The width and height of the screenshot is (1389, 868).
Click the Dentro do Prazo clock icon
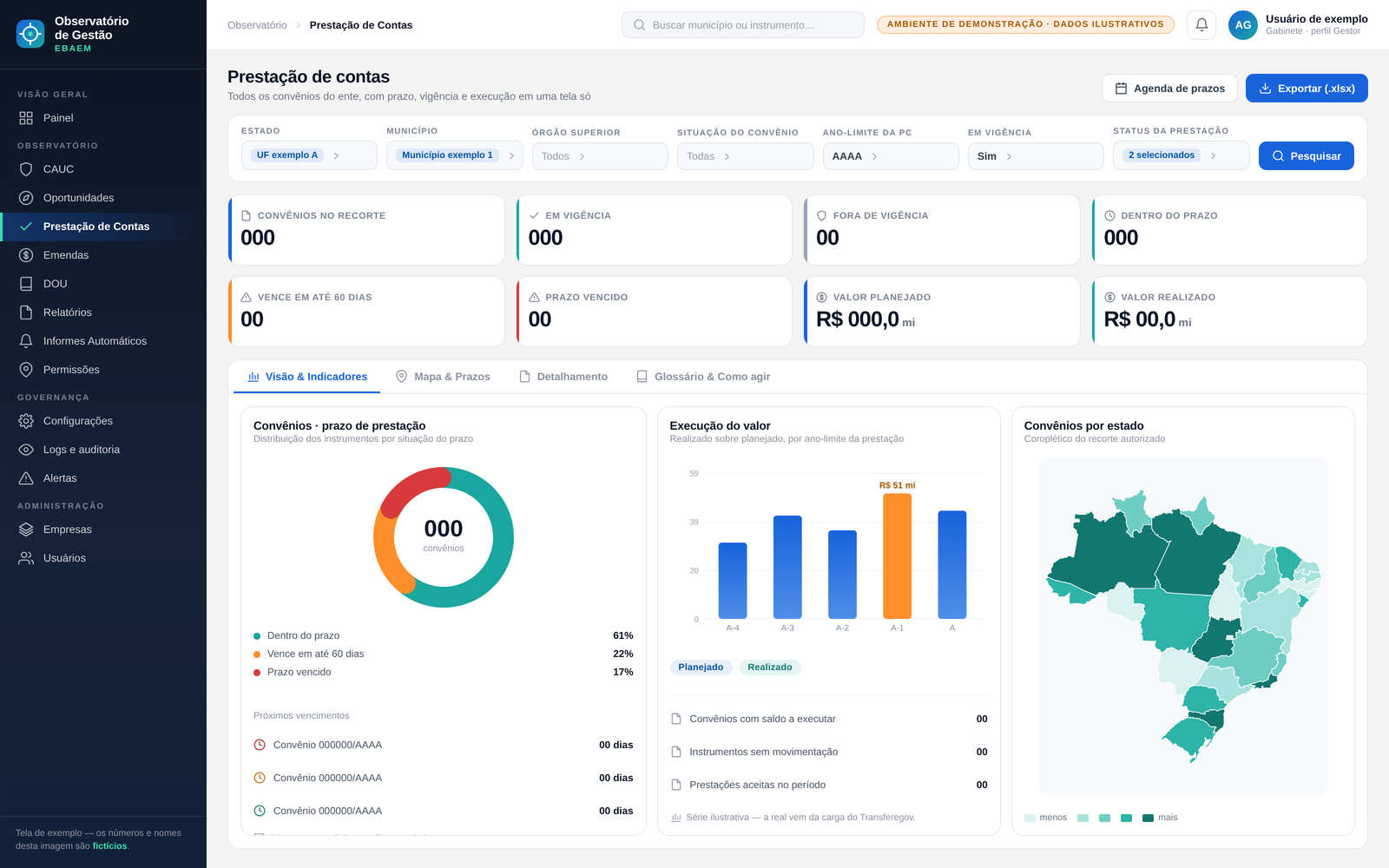pos(1109,215)
